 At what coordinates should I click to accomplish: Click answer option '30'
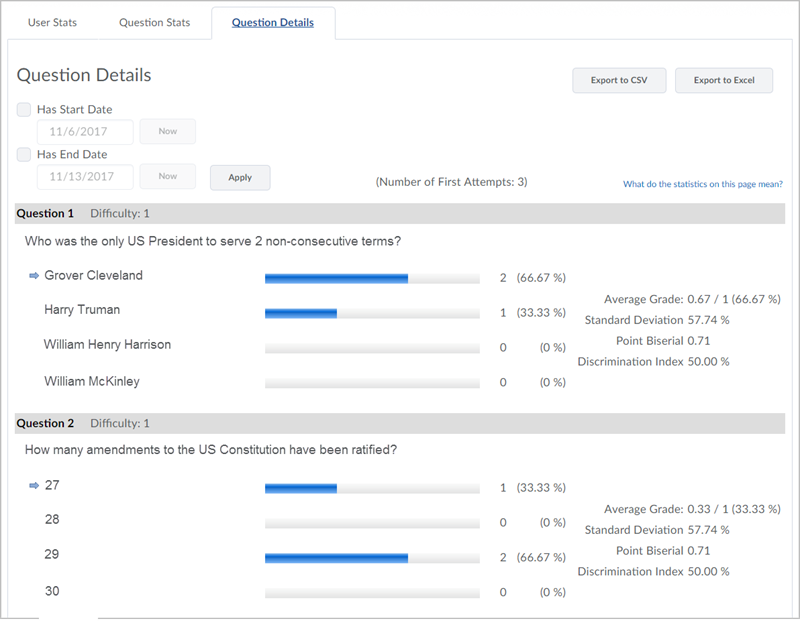[52, 591]
